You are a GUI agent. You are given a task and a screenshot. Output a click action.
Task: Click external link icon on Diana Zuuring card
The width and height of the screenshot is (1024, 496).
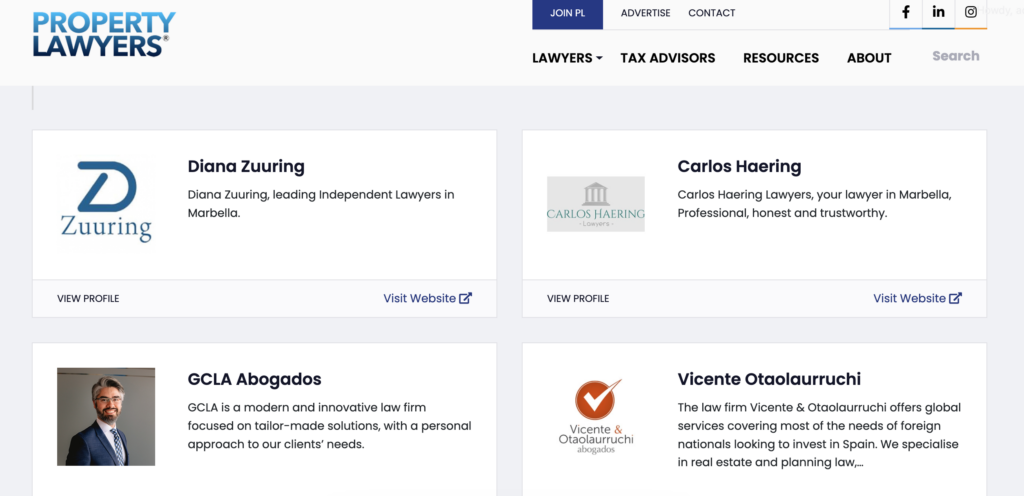pos(466,298)
